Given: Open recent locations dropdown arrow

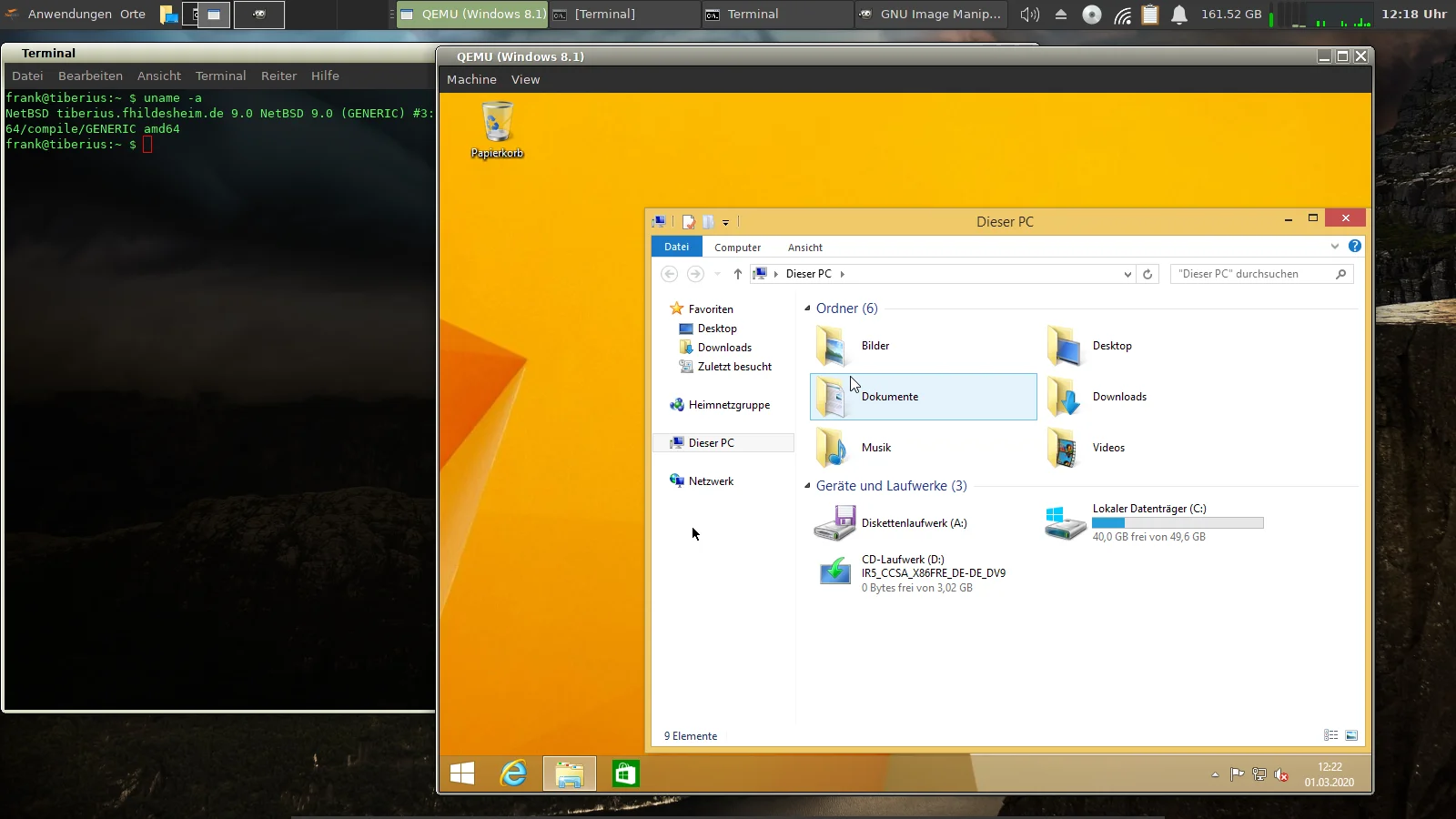Looking at the screenshot, I should click(x=717, y=274).
